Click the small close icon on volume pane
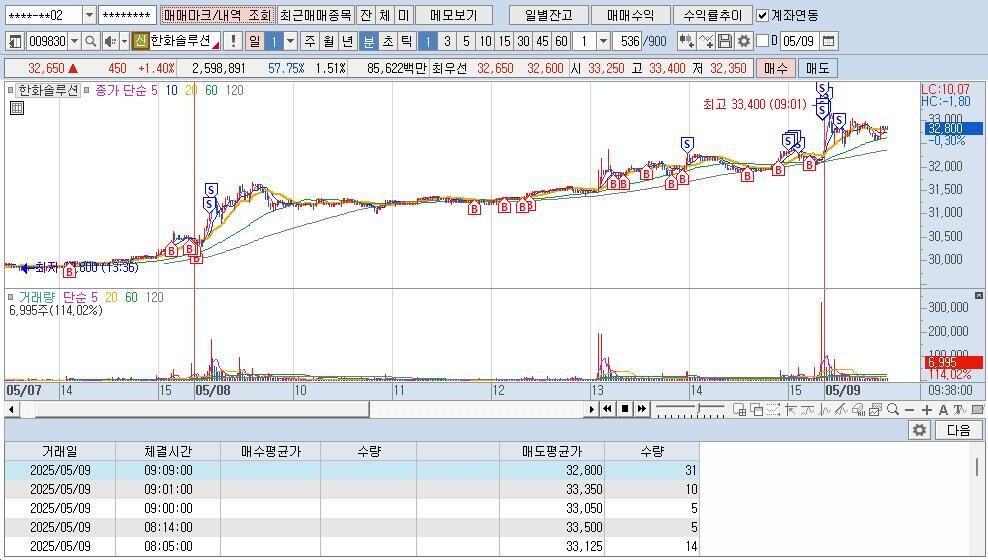This screenshot has height=560, width=988. coord(979,295)
